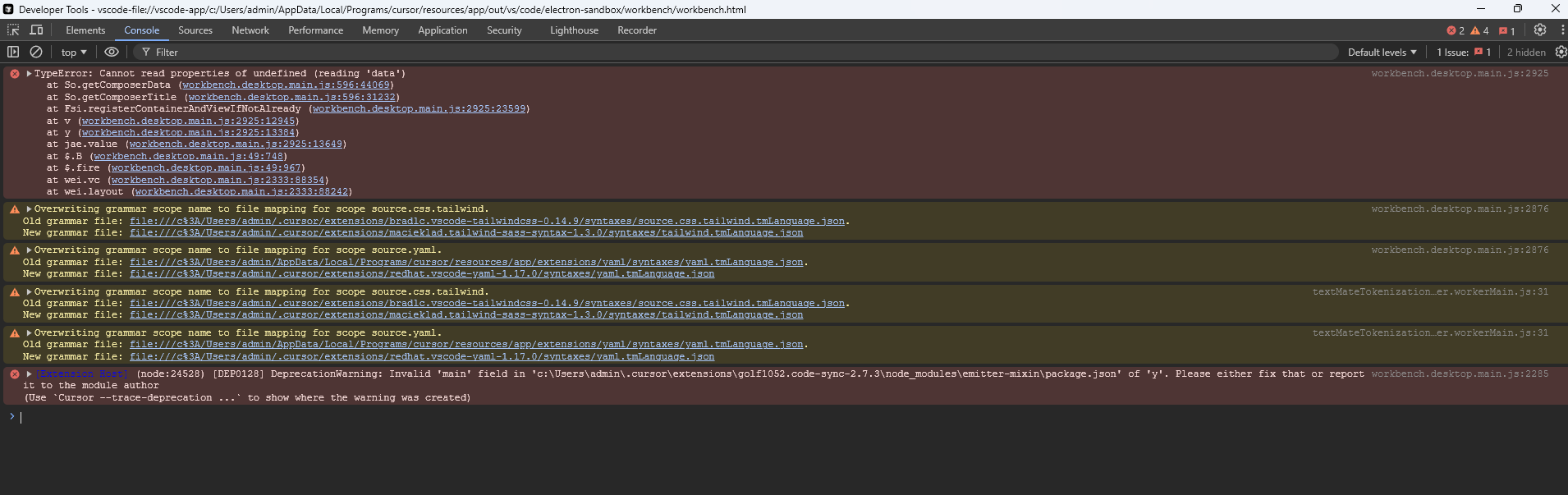The width and height of the screenshot is (1568, 495).
Task: Expand first source.css.tailwind grammar warning
Action: click(x=29, y=209)
